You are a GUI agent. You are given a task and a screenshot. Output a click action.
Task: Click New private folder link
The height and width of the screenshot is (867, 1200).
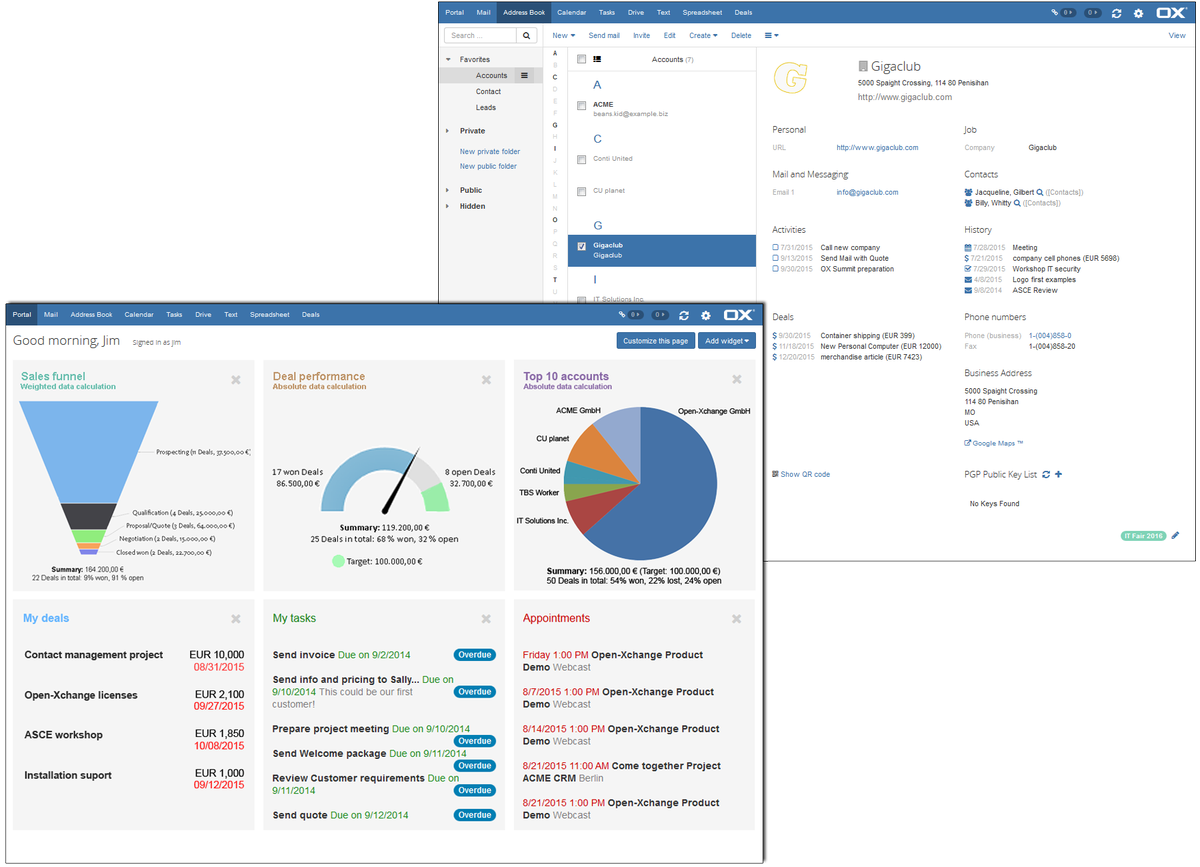[x=490, y=152]
